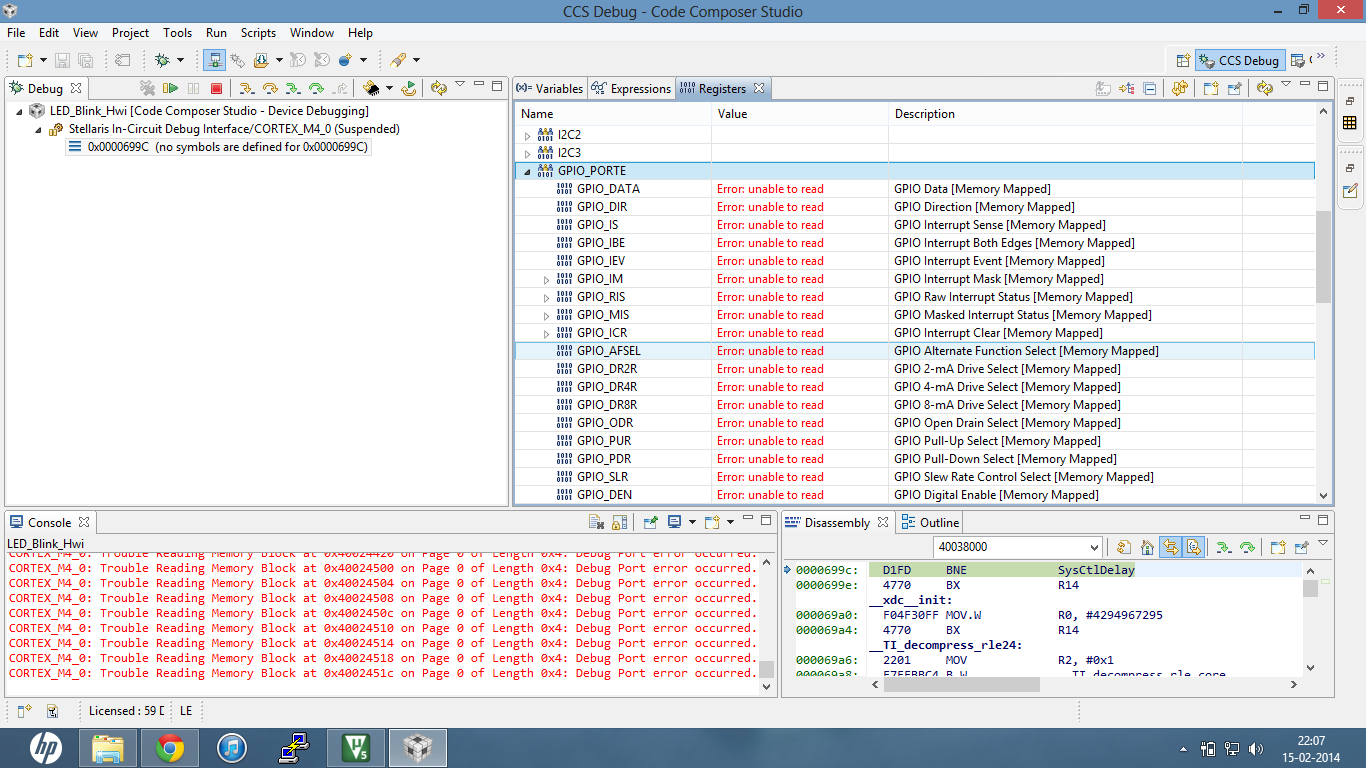This screenshot has height=768, width=1366.
Task: Click the yellow Refresh icon in Registers toolbar
Action: pos(1264,88)
